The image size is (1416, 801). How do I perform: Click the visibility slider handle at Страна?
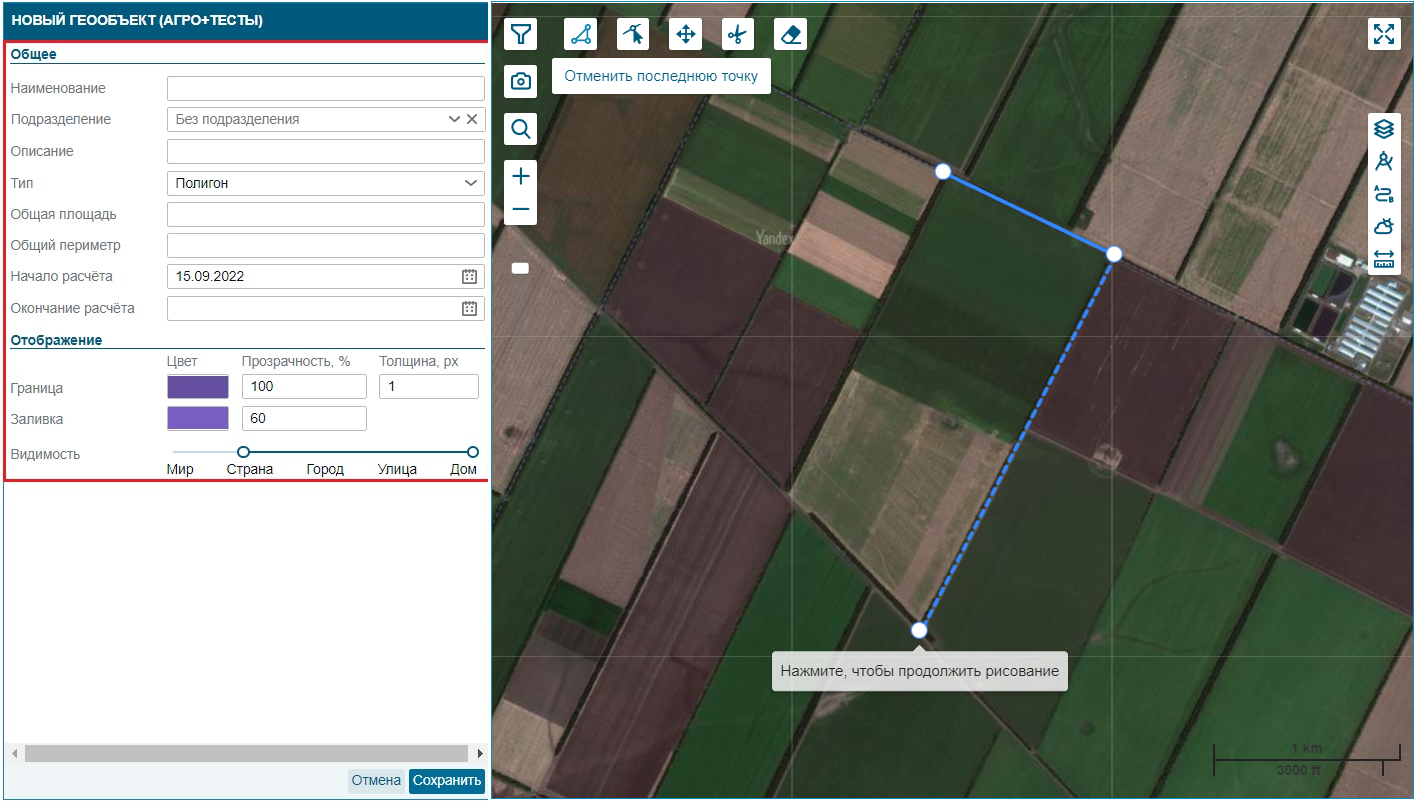pos(243,452)
